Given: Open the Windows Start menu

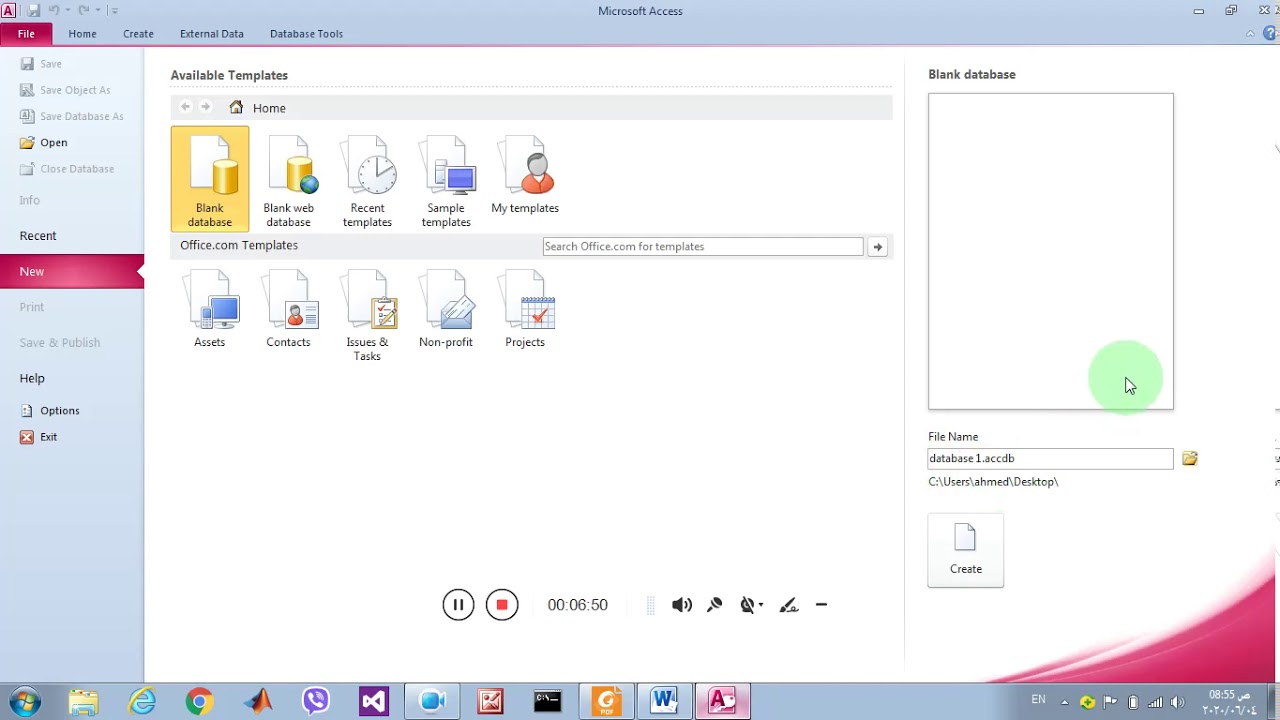Looking at the screenshot, I should tap(25, 701).
